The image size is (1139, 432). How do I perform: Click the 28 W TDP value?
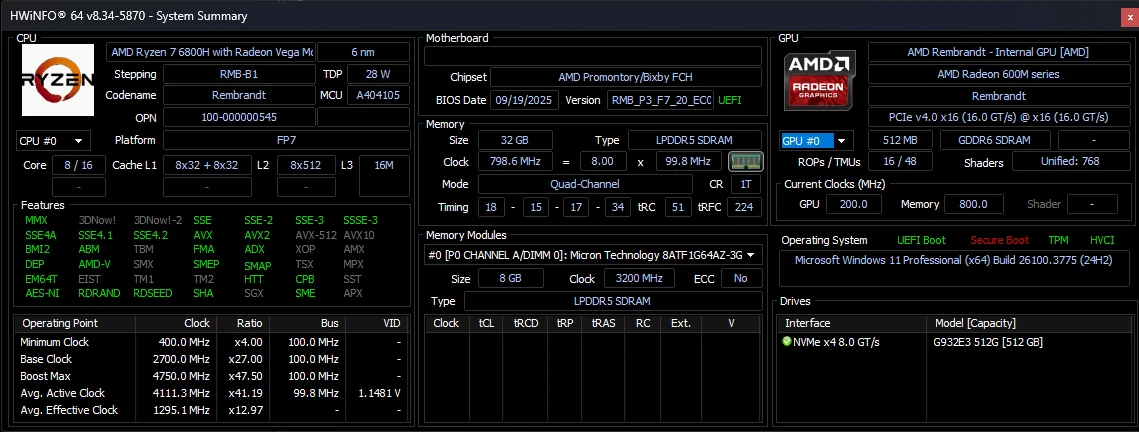[x=378, y=74]
